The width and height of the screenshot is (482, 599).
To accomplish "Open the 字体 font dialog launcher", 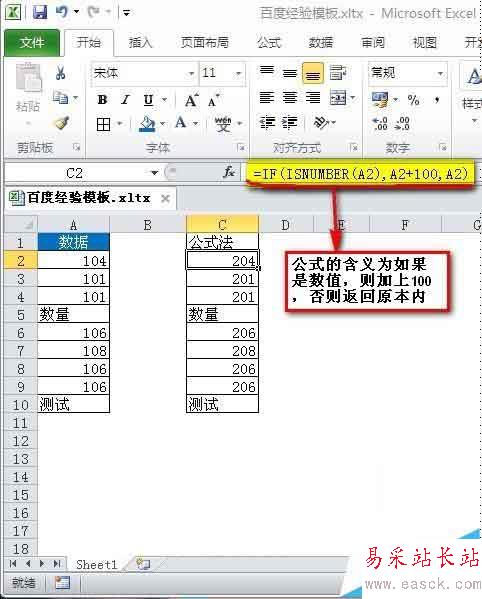I will coord(241,147).
